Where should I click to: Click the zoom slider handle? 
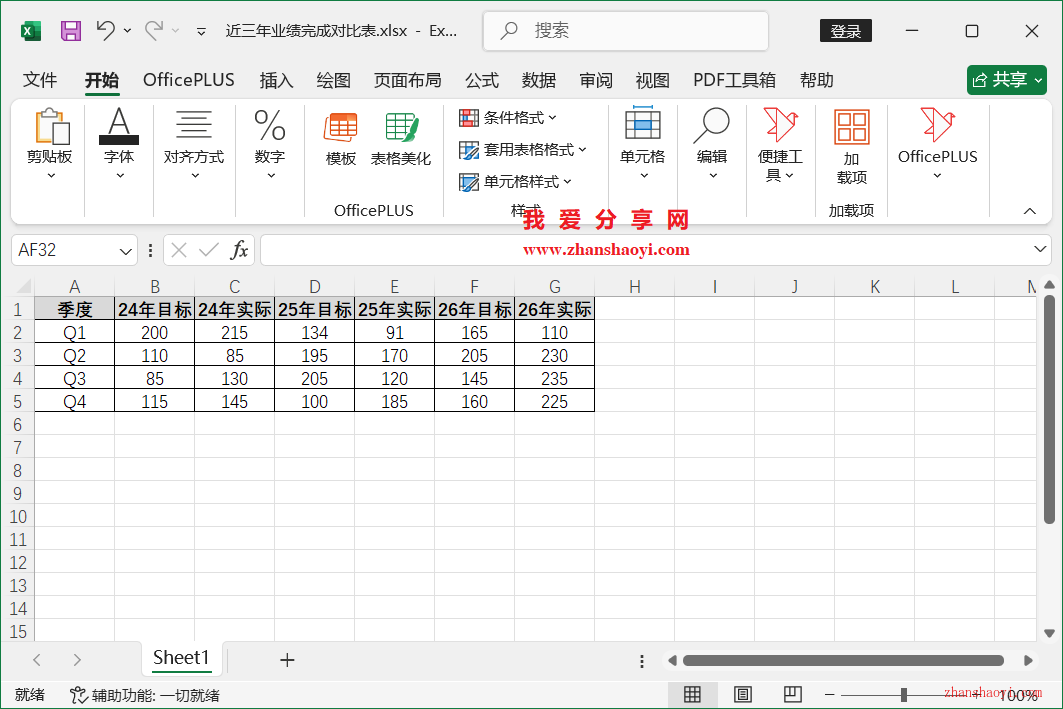[x=904, y=695]
